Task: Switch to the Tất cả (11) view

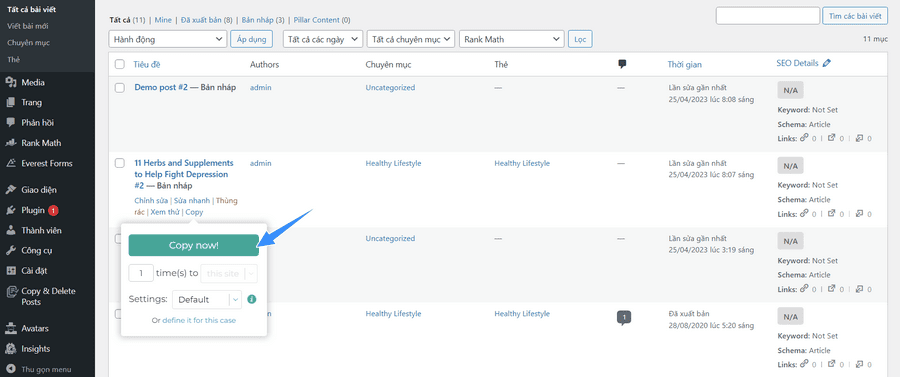Action: tap(128, 20)
